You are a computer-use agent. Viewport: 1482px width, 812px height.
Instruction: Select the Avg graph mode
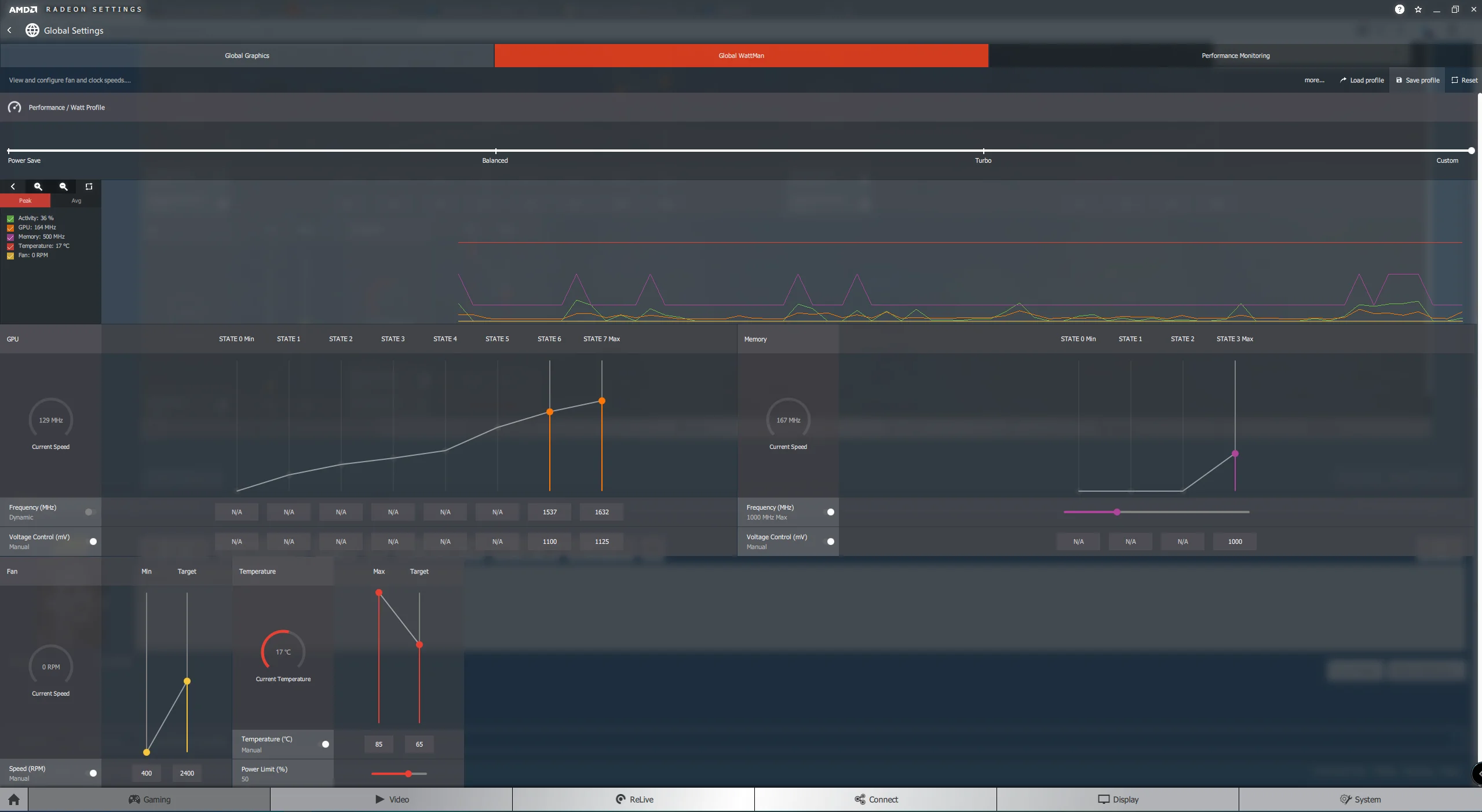click(x=76, y=200)
